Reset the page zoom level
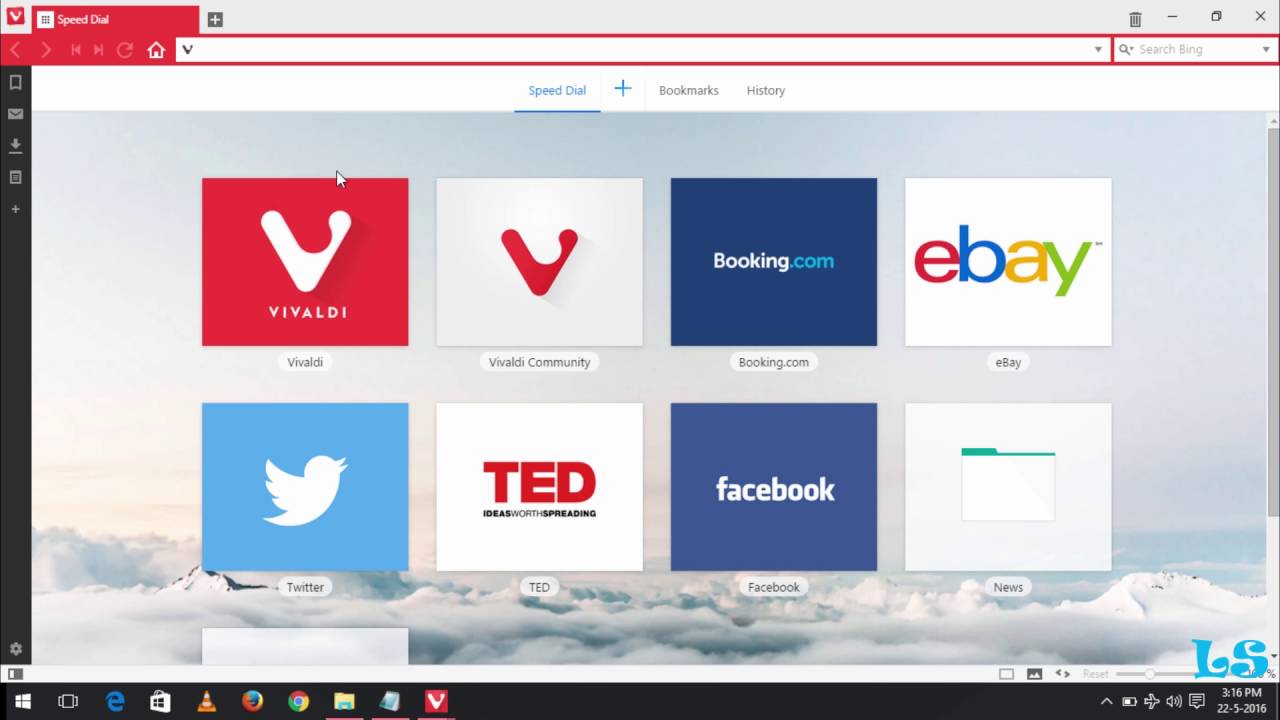The image size is (1280, 720). point(1095,674)
